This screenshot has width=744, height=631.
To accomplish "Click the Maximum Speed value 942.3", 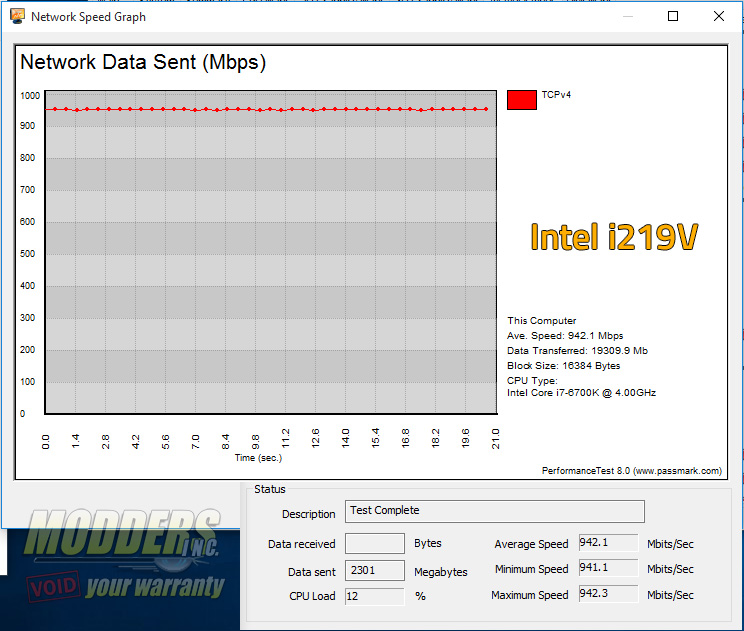I will pos(608,594).
